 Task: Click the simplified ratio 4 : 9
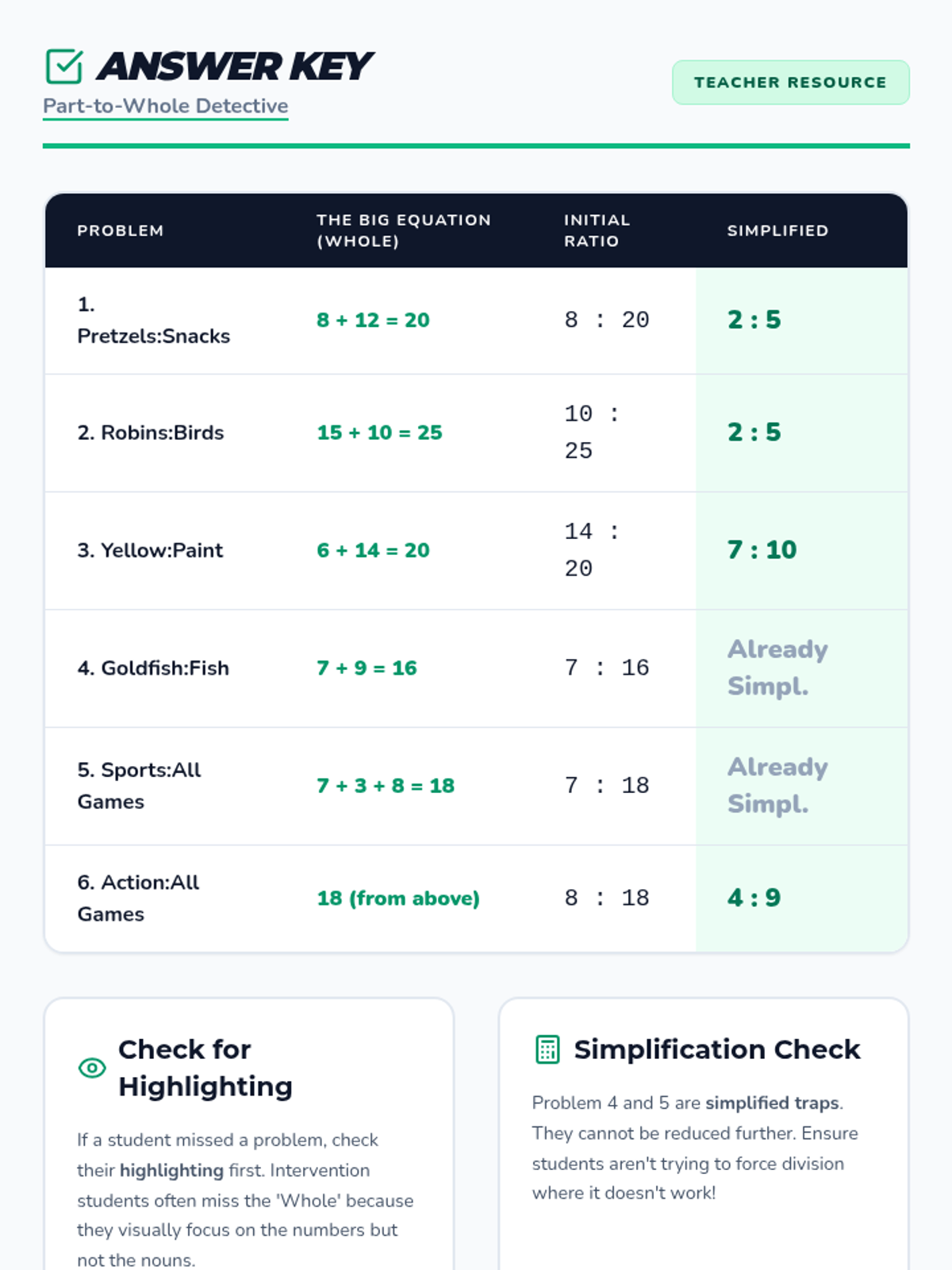(x=754, y=898)
